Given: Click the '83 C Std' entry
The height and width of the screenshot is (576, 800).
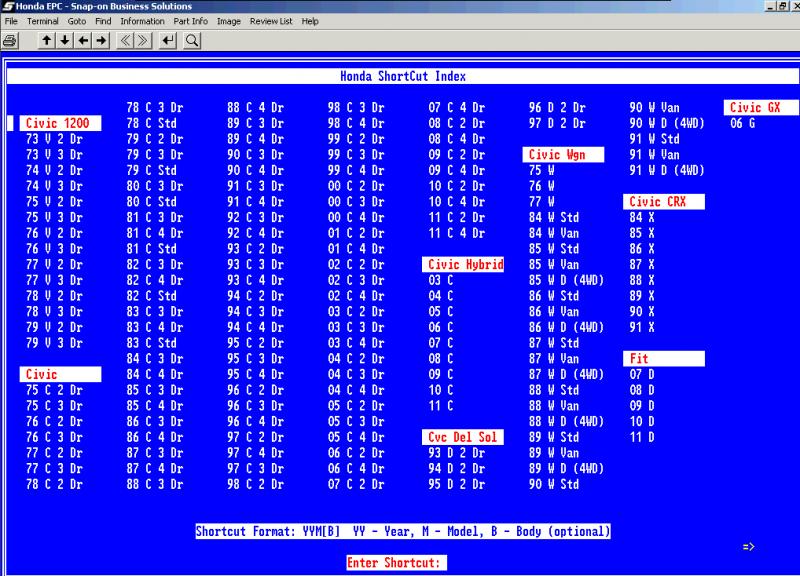Looking at the screenshot, I should pos(152,343).
